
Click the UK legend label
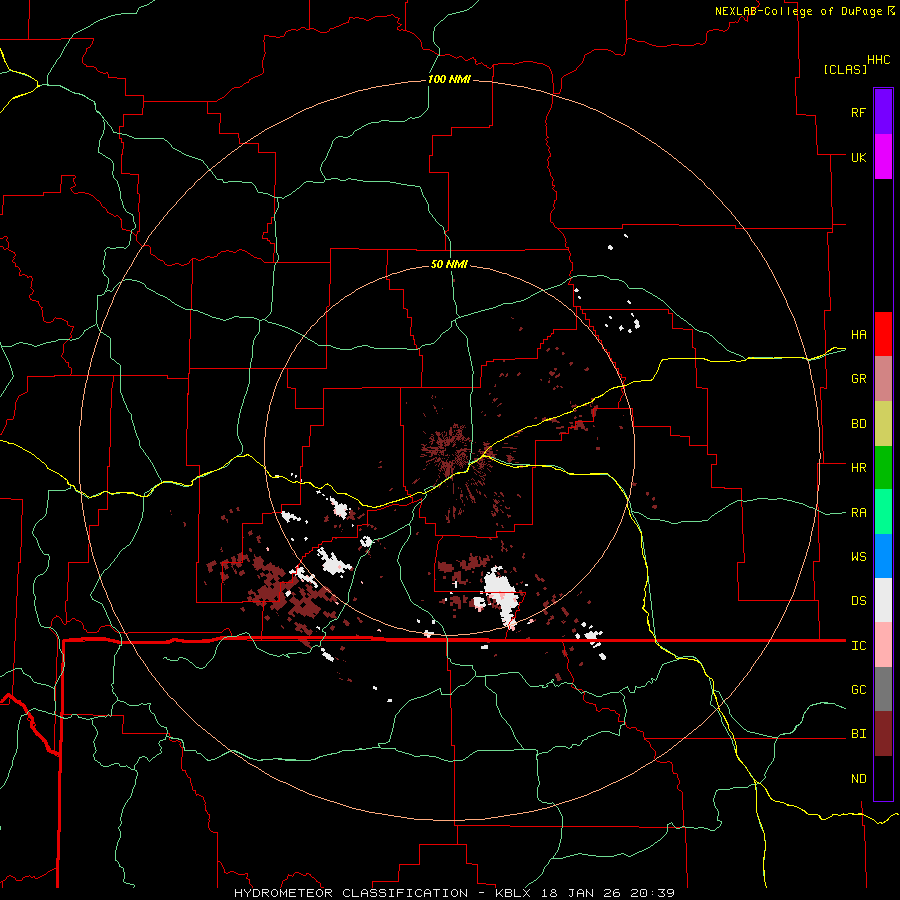pos(858,157)
